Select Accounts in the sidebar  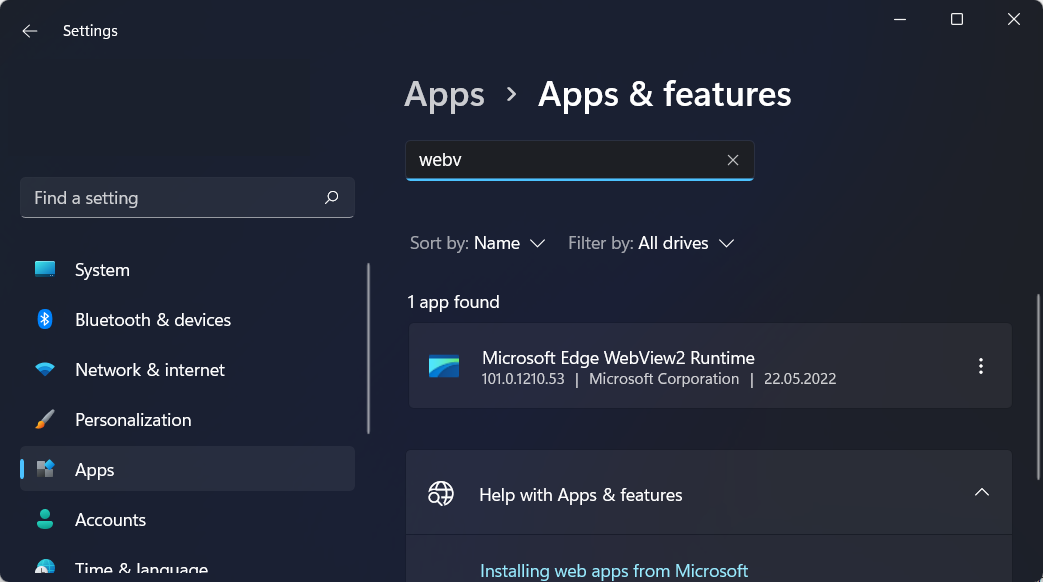tap(188, 519)
